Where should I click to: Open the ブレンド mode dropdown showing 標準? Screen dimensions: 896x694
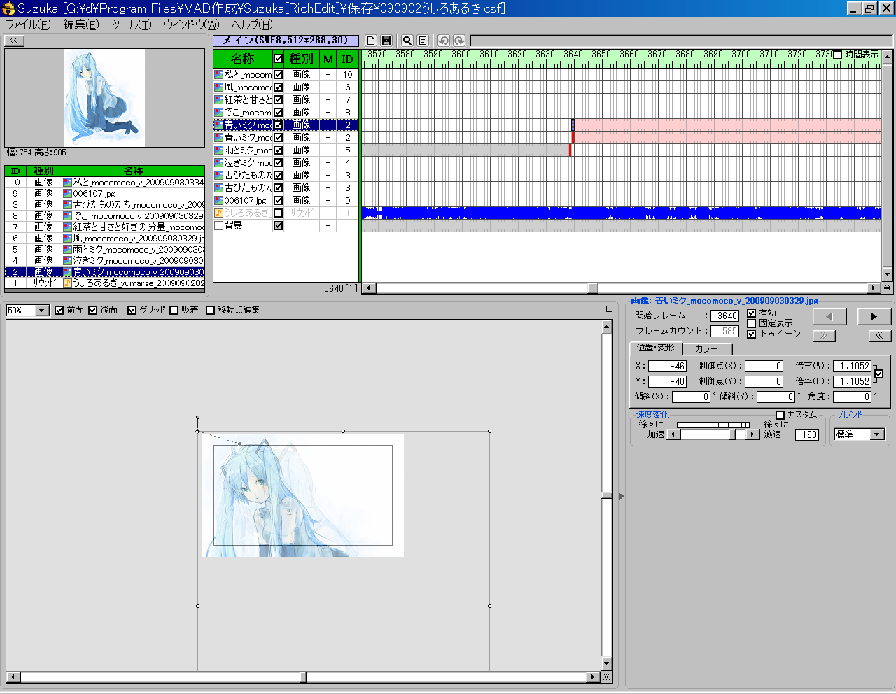click(x=877, y=434)
